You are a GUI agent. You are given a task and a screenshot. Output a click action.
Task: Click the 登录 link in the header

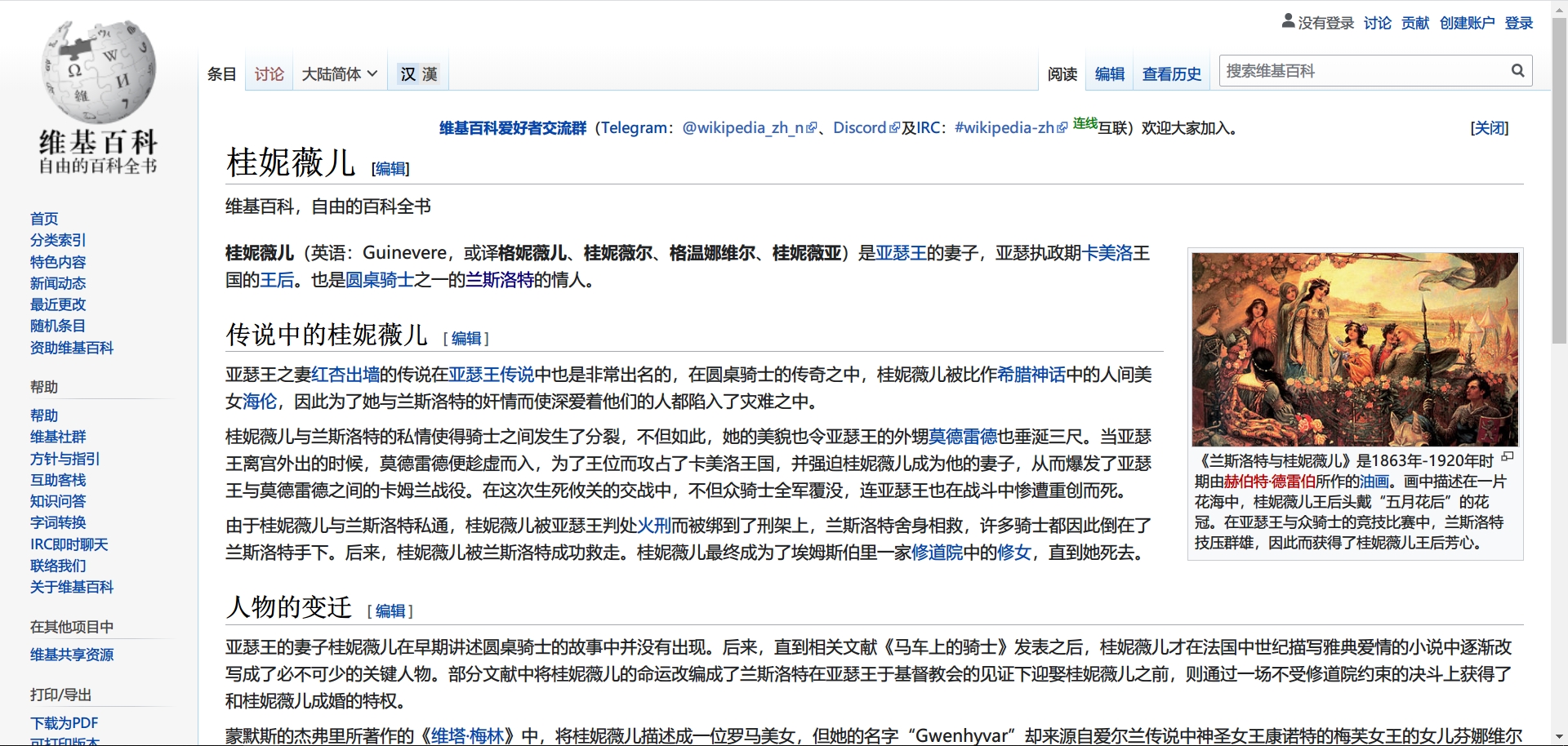[x=1518, y=23]
